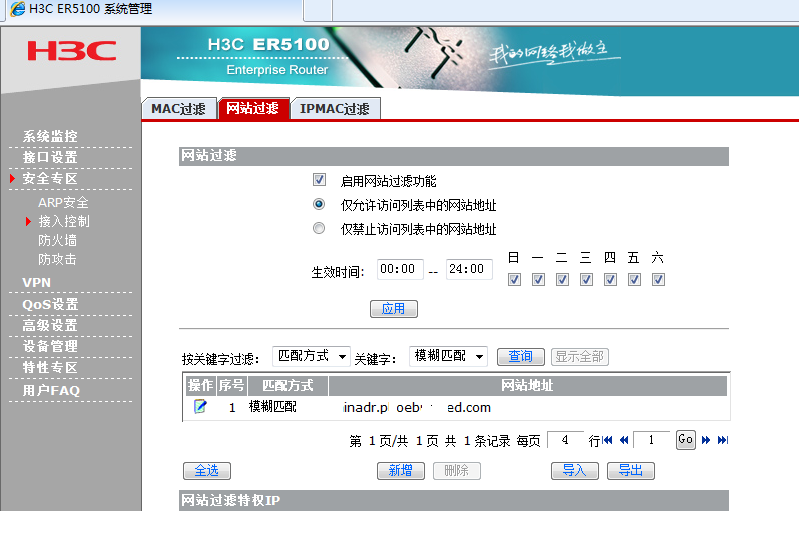Switch to the 网站过滤 tab

point(253,108)
